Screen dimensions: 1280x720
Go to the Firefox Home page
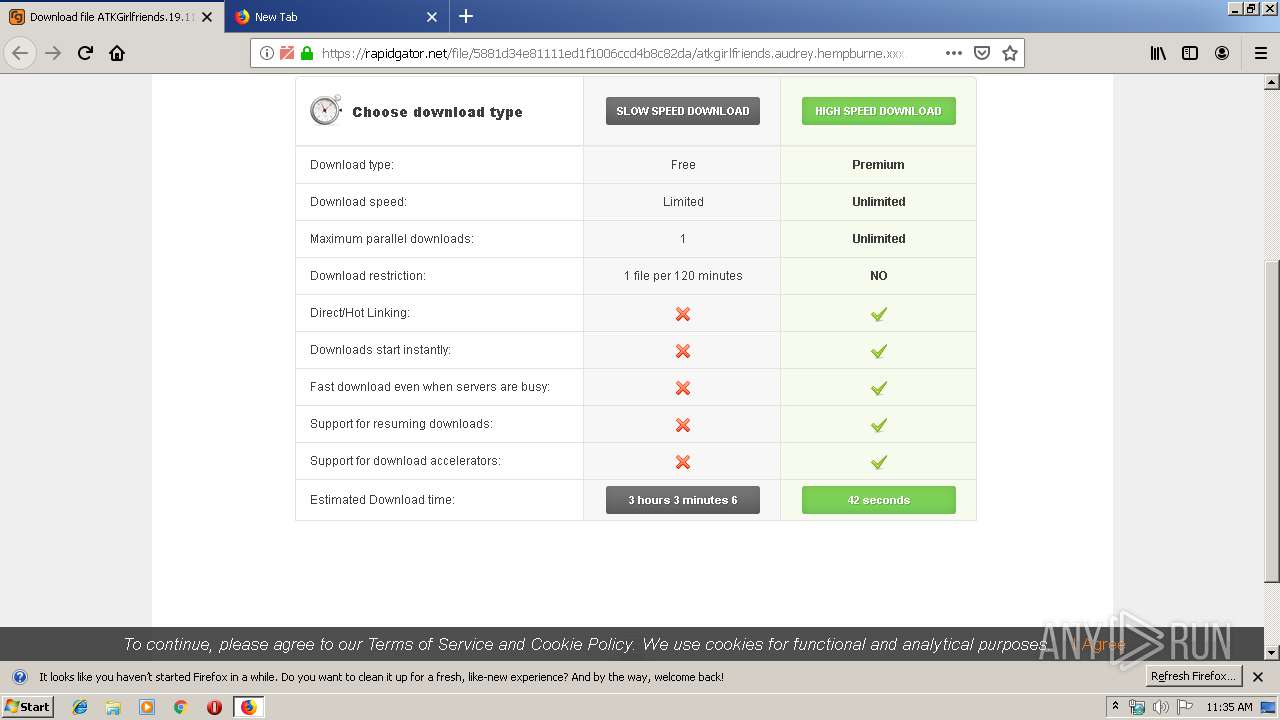coord(117,53)
